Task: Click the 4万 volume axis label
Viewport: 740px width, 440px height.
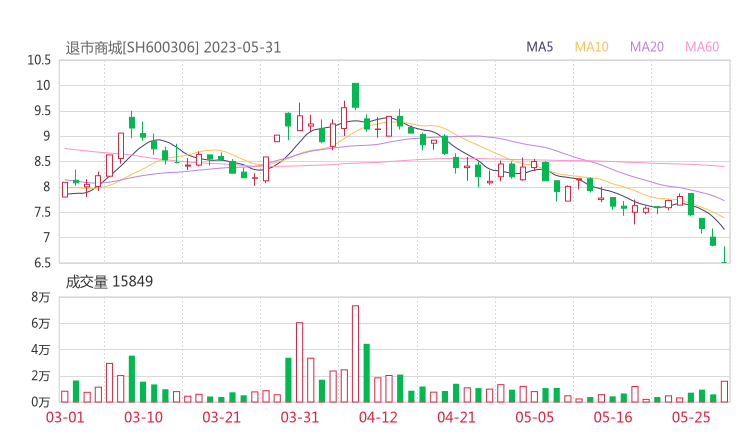Action: click(41, 350)
